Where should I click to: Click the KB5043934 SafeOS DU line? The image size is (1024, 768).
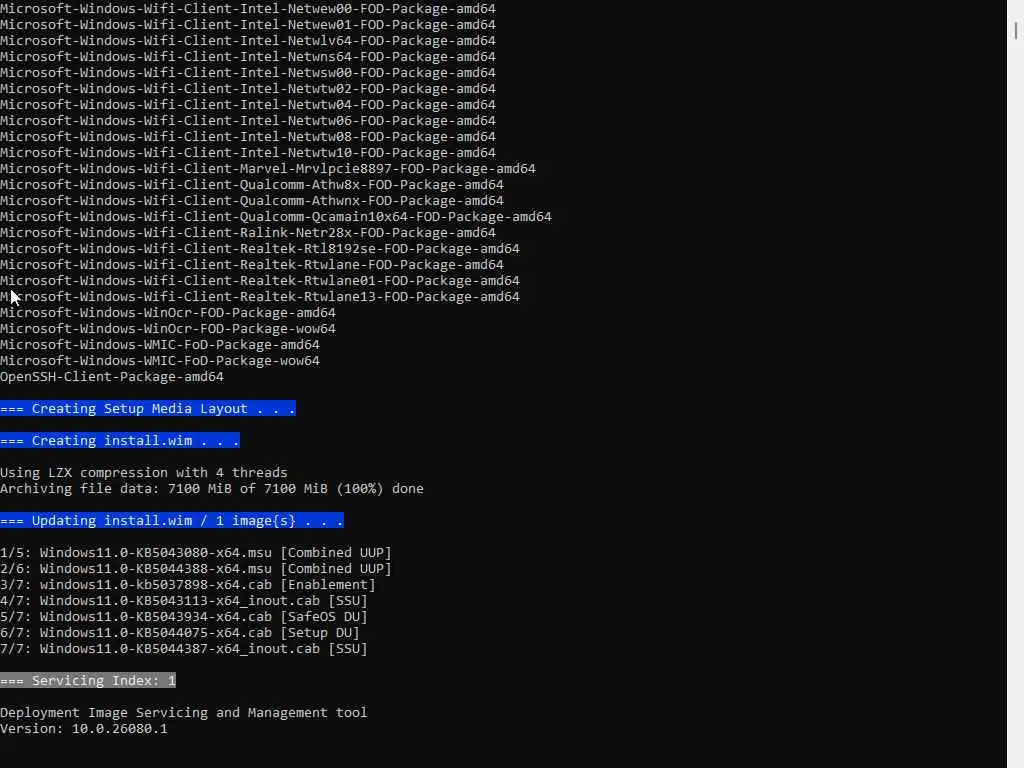(x=184, y=616)
